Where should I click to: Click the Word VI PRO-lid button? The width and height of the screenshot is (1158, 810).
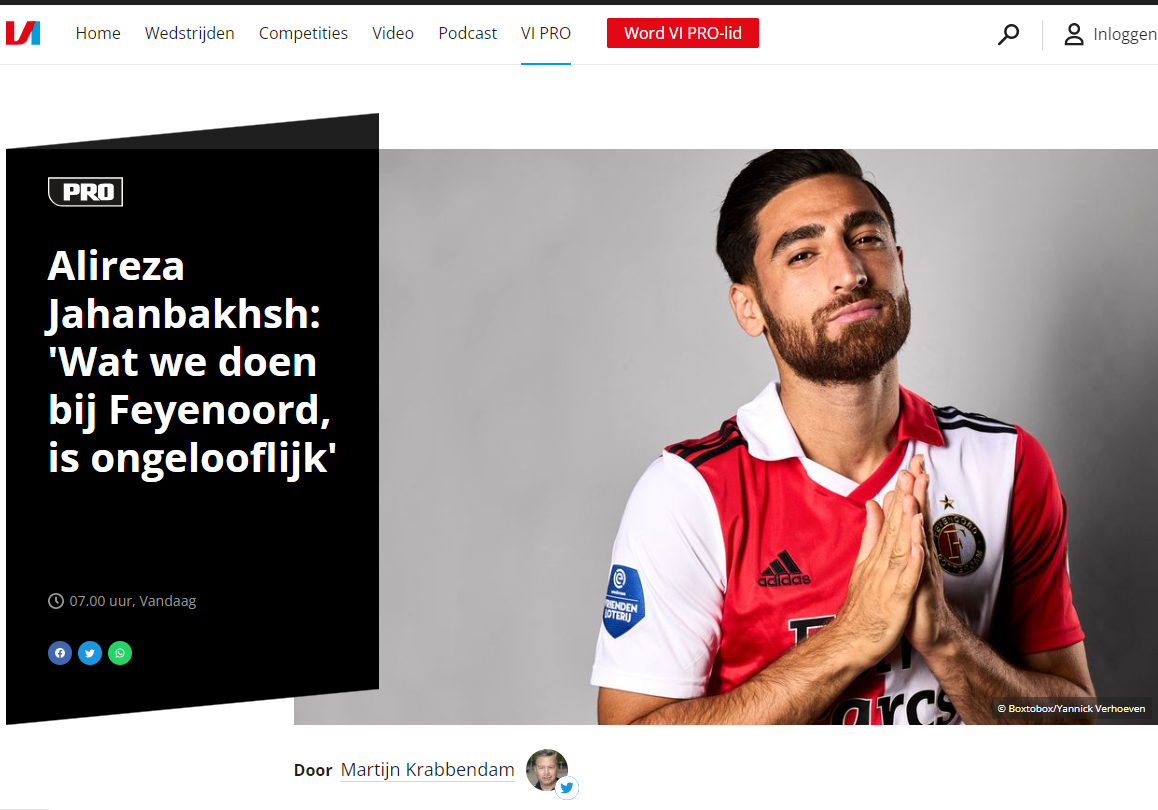(683, 33)
